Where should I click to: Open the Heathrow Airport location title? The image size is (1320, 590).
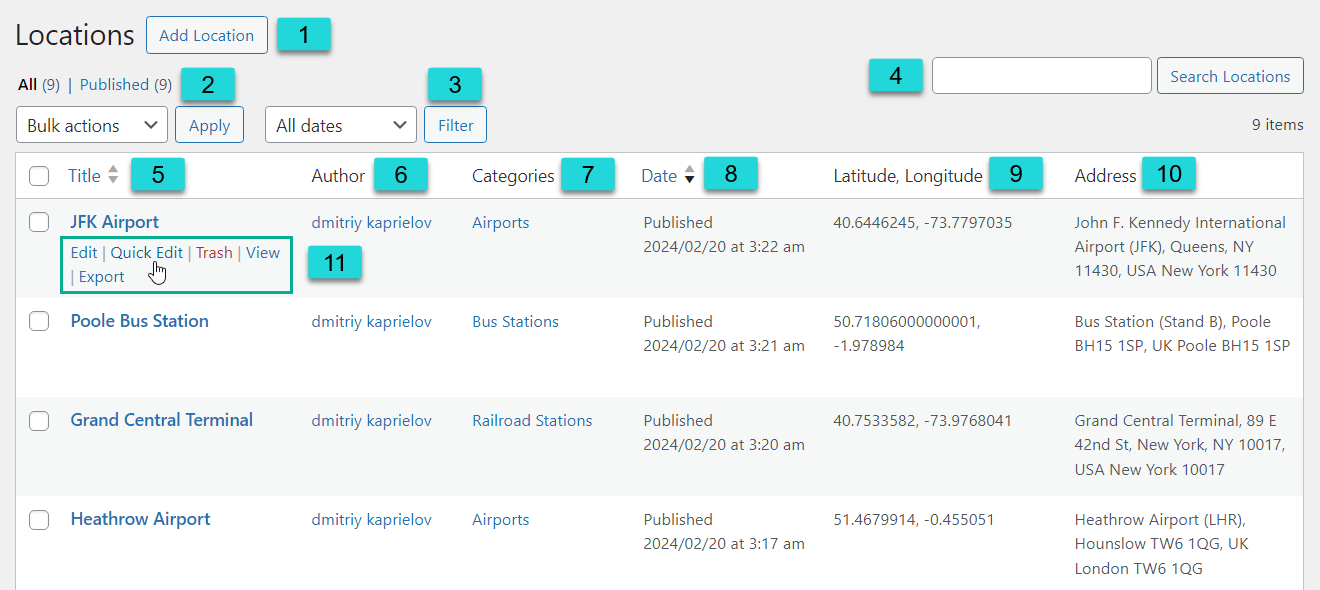point(141,519)
